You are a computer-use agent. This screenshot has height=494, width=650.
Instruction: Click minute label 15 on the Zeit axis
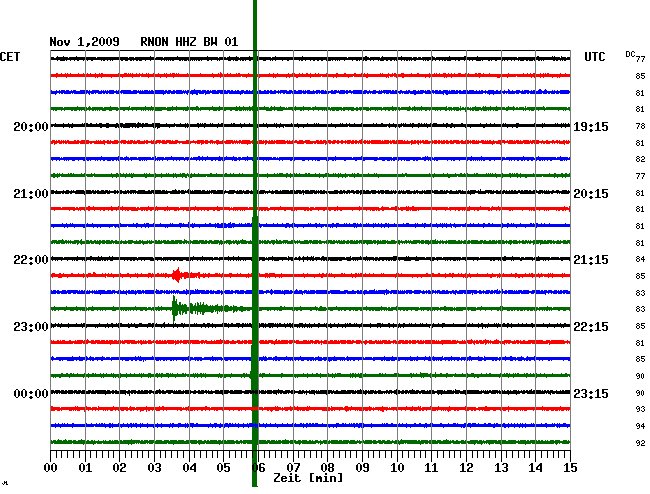click(x=570, y=468)
